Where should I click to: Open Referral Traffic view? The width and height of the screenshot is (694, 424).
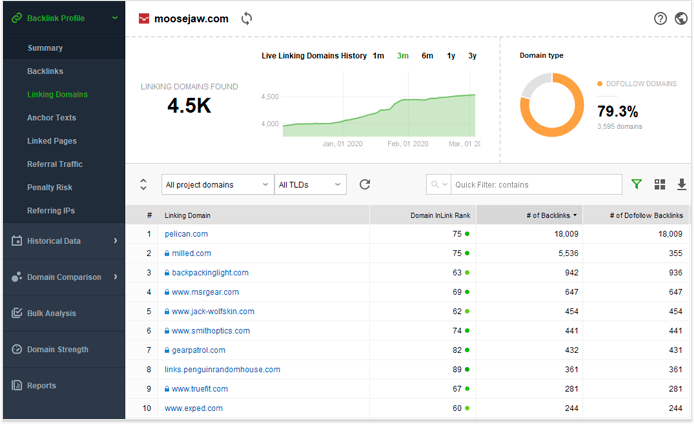pos(55,164)
